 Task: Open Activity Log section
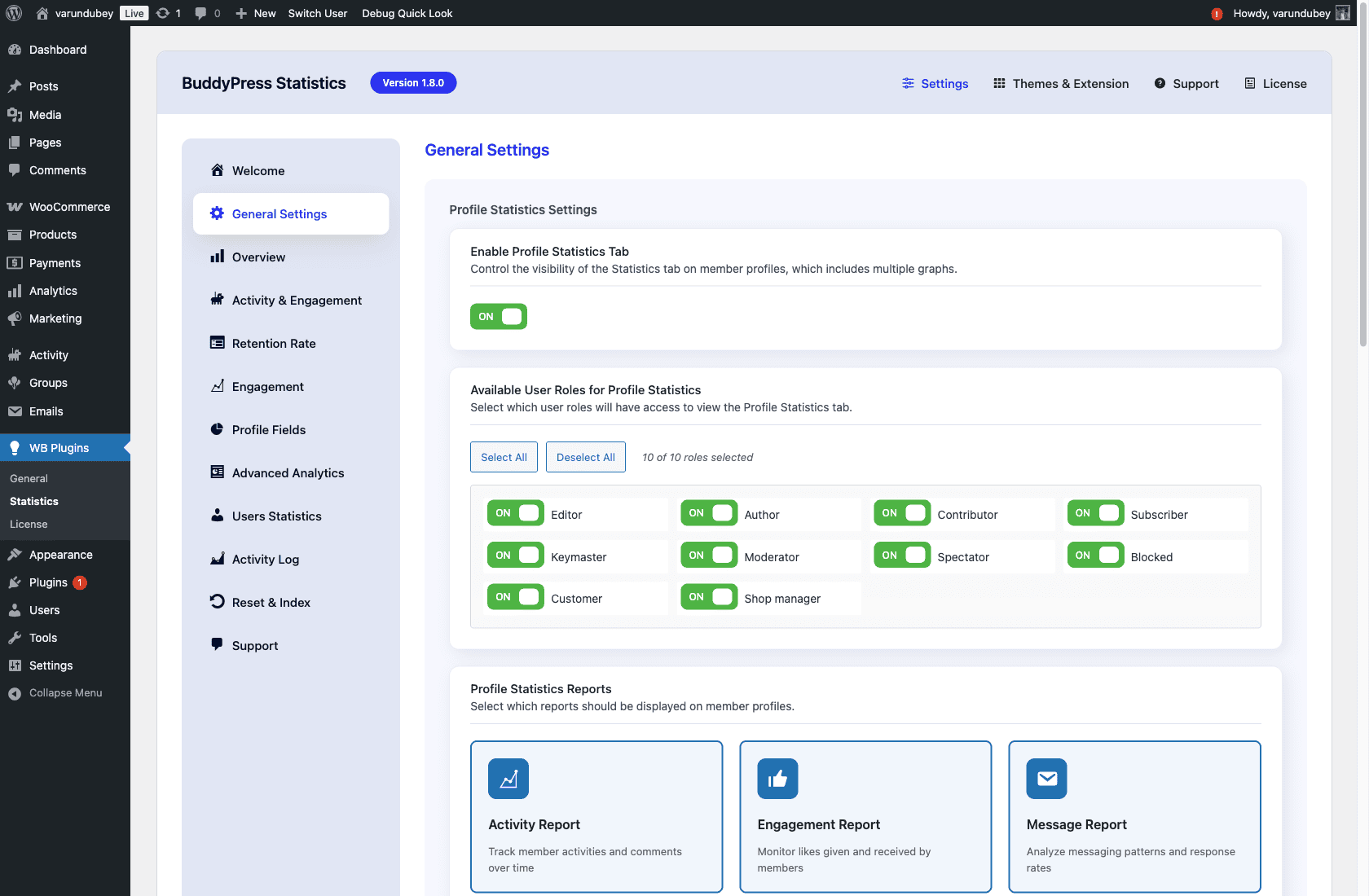(x=291, y=559)
